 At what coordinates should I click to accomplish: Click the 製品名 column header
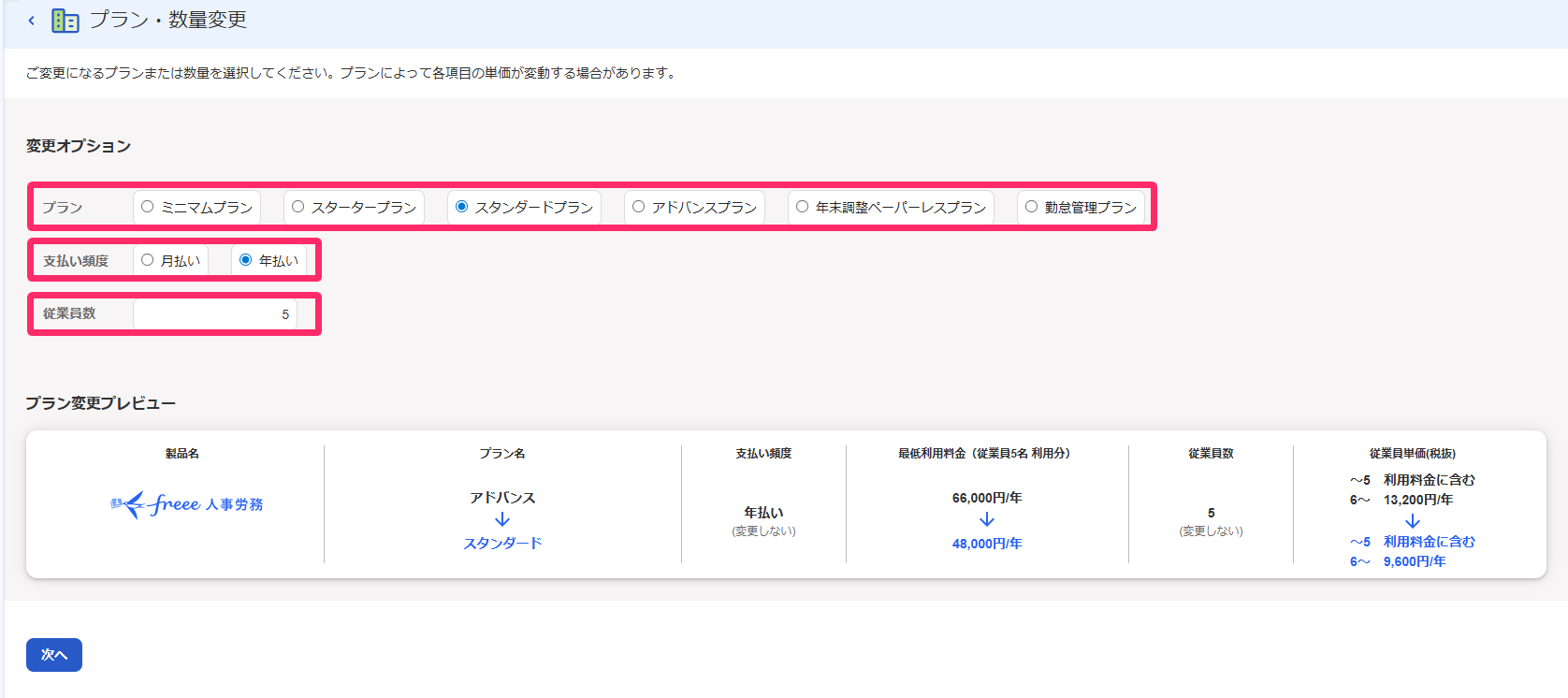(182, 454)
